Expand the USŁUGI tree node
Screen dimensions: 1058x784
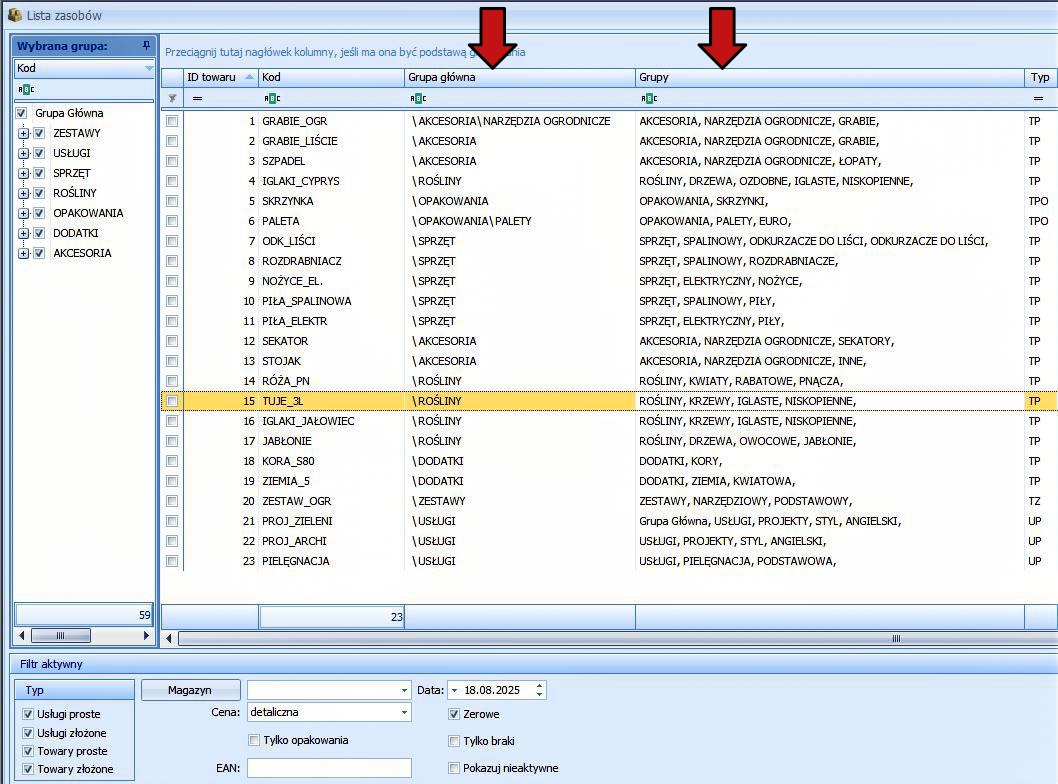click(24, 153)
